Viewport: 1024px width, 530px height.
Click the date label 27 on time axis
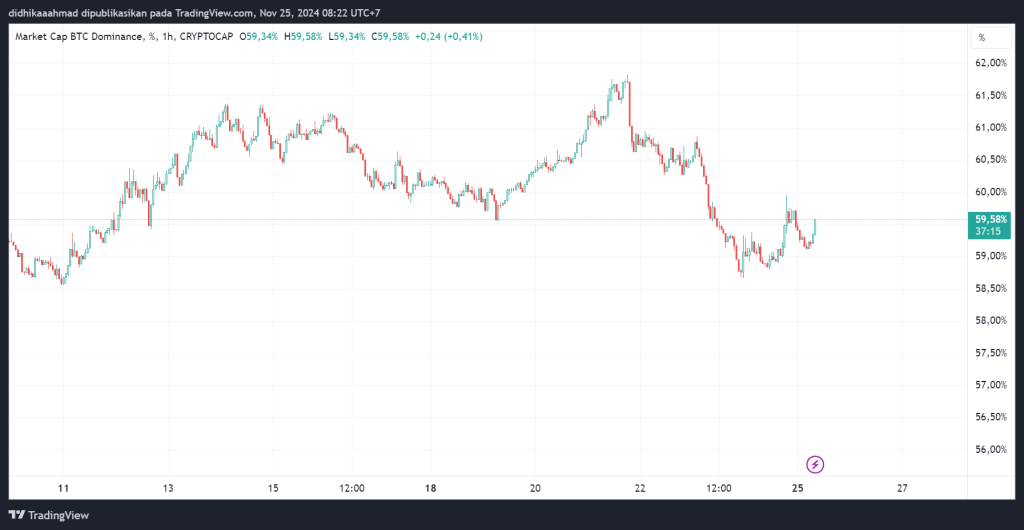click(903, 488)
